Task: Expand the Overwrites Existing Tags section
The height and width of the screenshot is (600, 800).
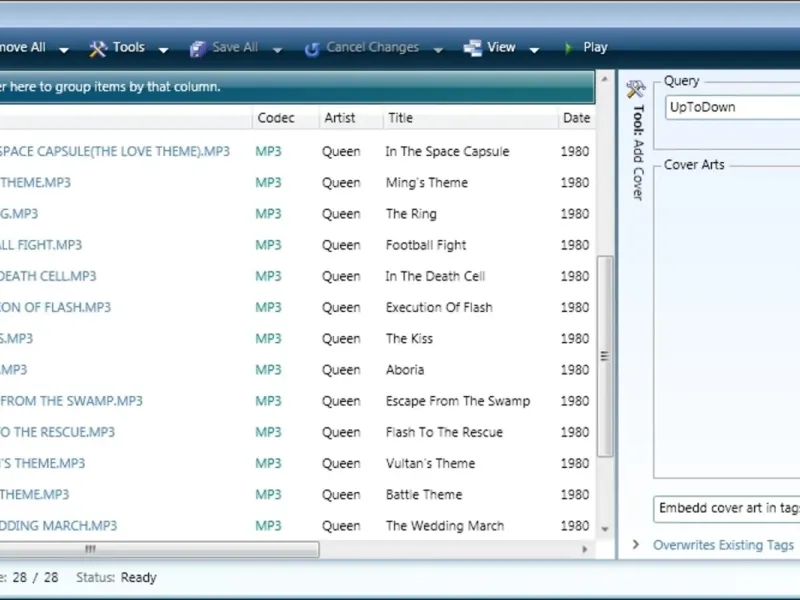Action: pyautogui.click(x=636, y=544)
